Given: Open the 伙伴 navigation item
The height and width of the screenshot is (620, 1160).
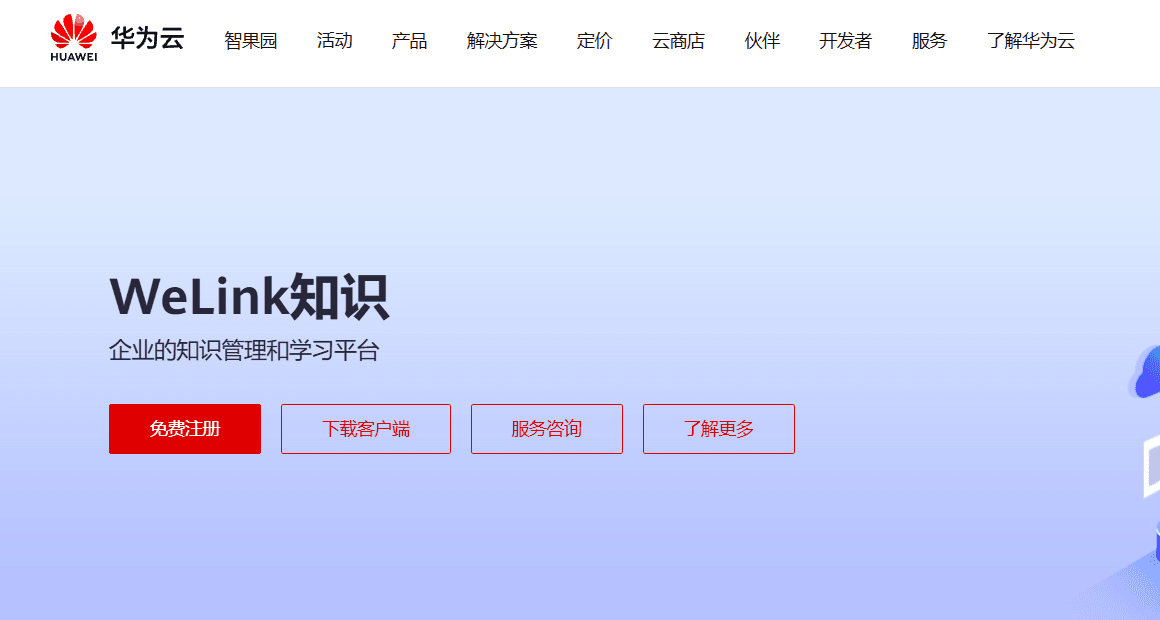Looking at the screenshot, I should coord(762,41).
